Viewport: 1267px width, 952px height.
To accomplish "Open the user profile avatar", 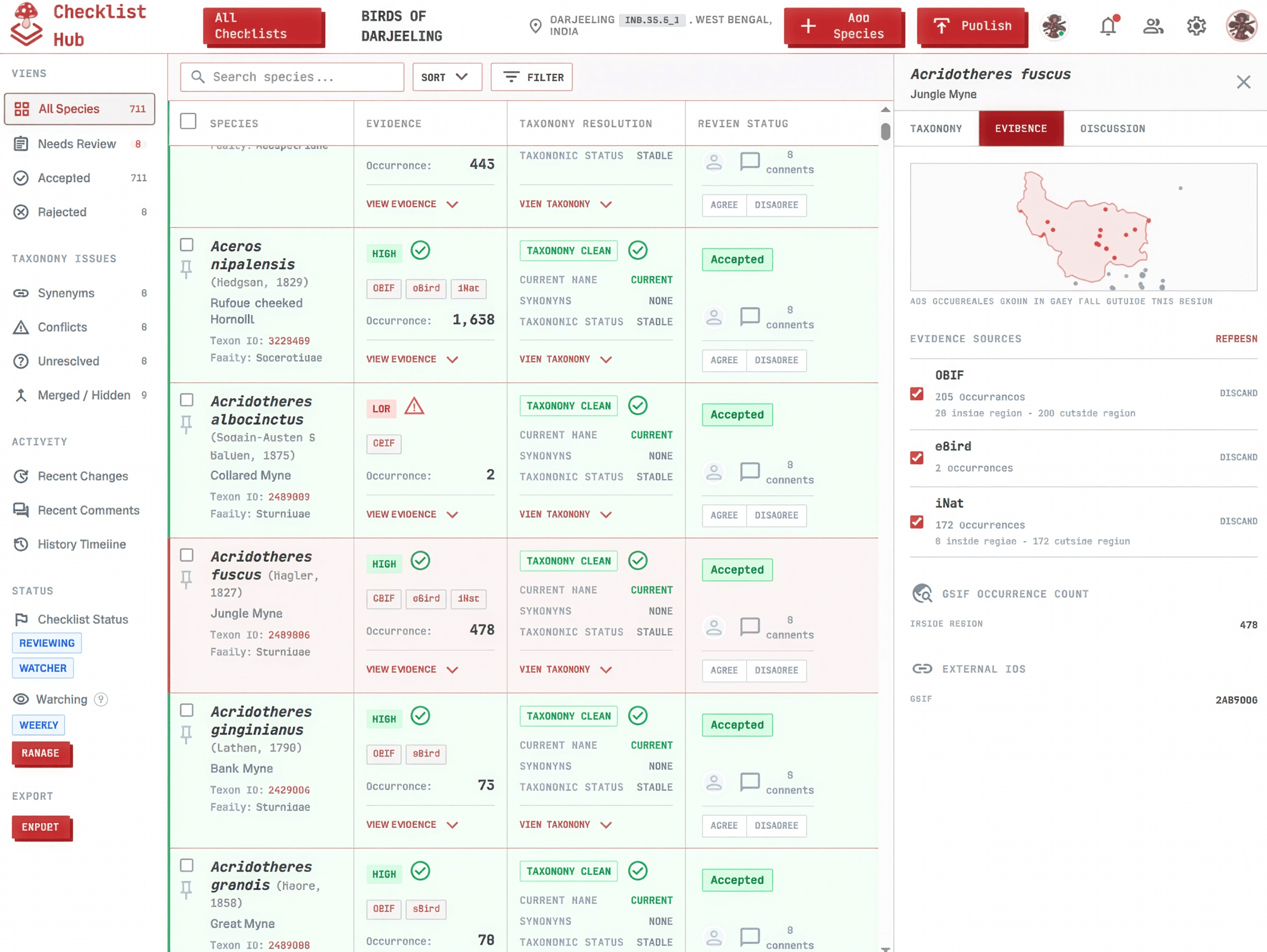I will pos(1241,26).
